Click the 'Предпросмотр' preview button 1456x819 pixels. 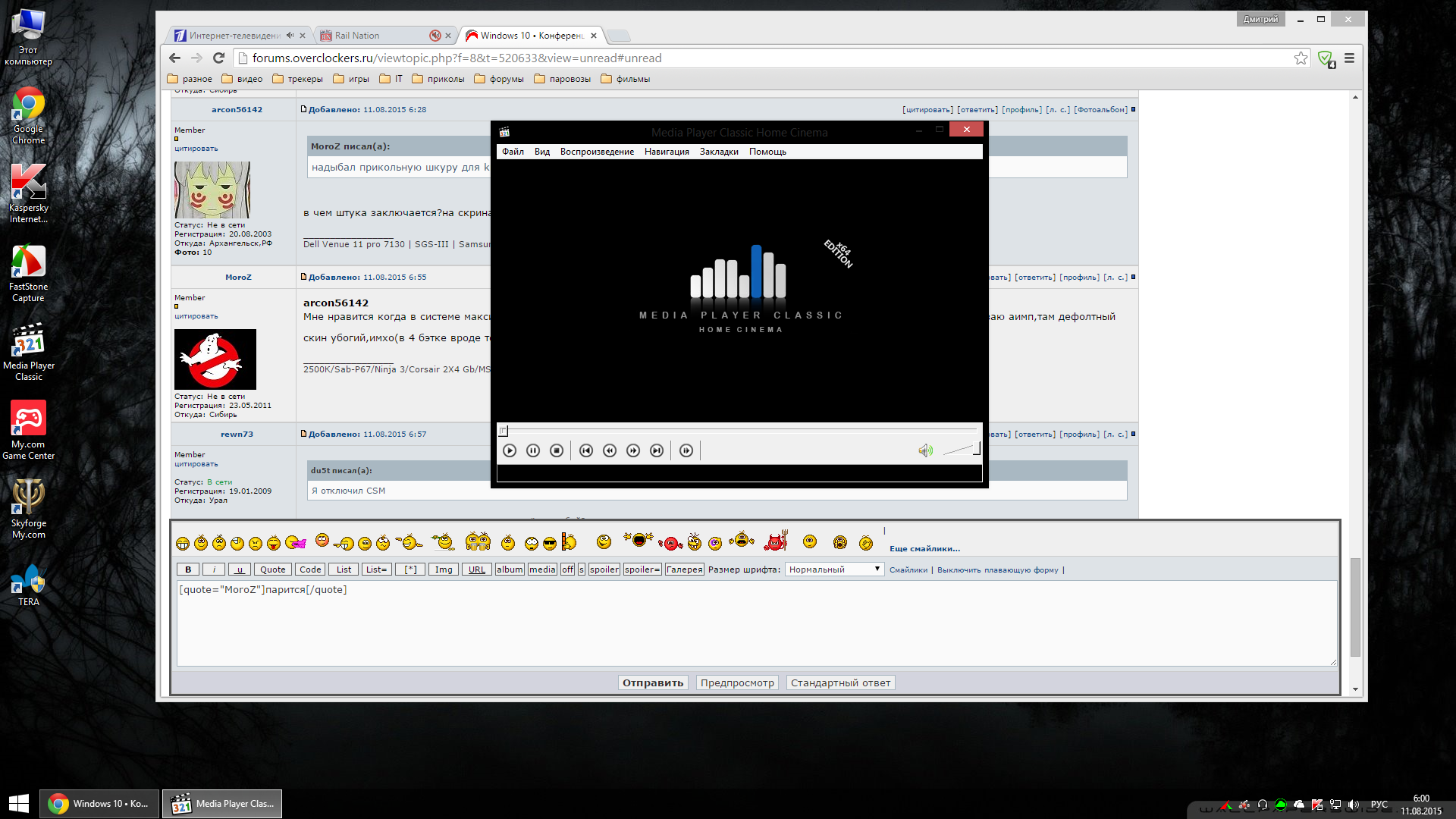(x=737, y=682)
